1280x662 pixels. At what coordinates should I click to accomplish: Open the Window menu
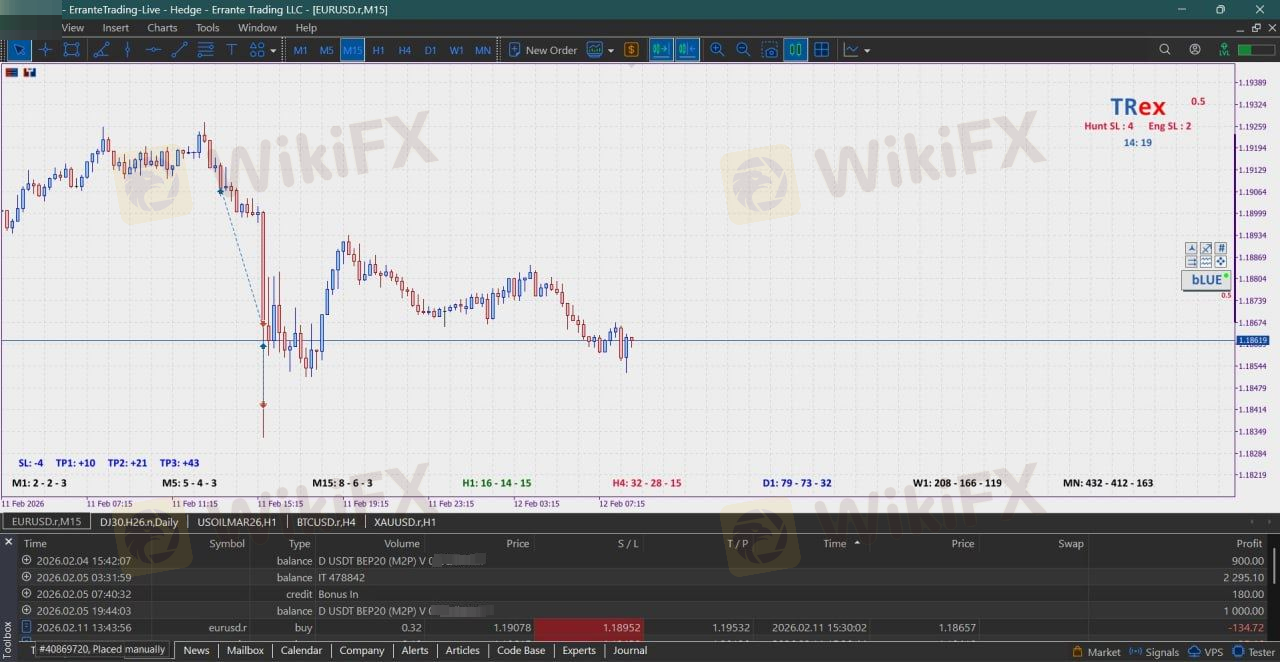coord(258,28)
